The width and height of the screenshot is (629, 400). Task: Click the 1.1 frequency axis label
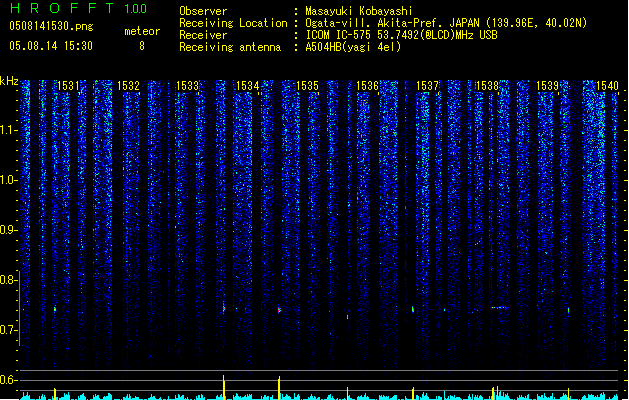[x=8, y=130]
